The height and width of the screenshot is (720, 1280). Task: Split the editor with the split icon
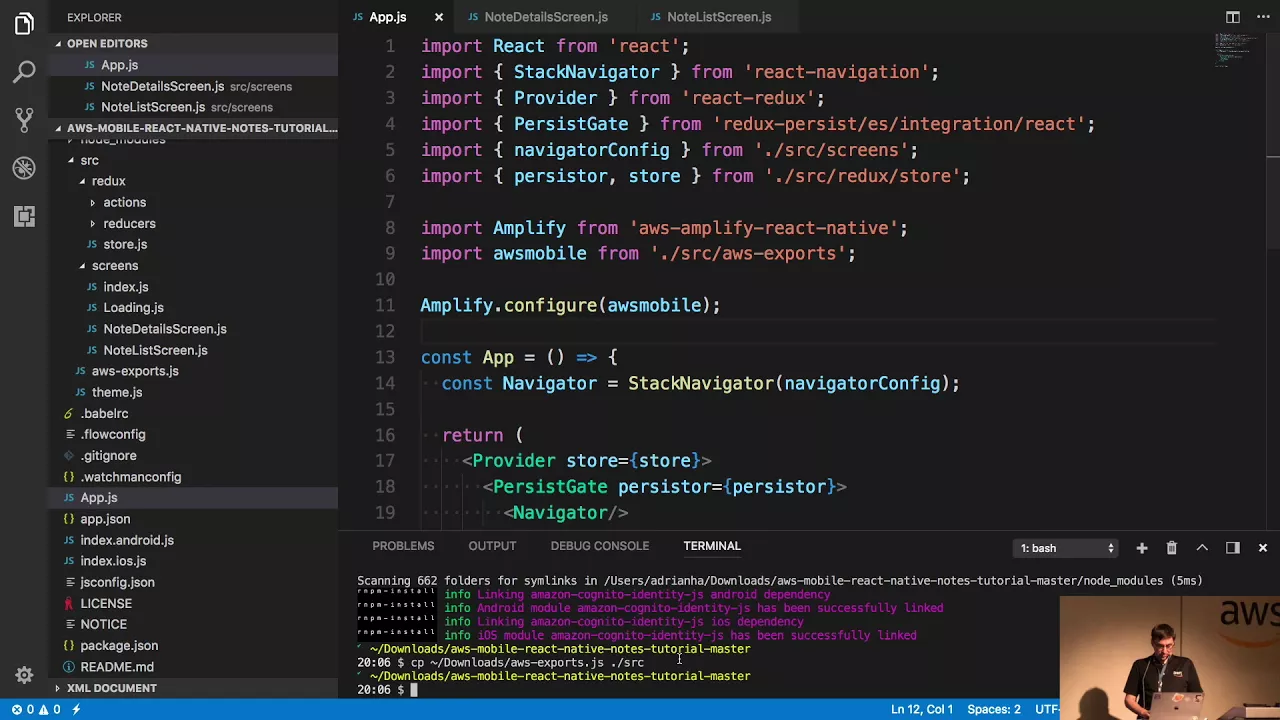1233,17
